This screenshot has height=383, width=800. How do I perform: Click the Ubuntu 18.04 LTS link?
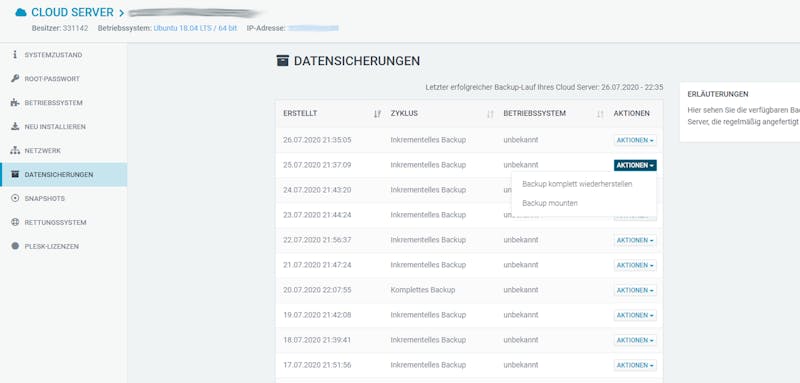(195, 29)
